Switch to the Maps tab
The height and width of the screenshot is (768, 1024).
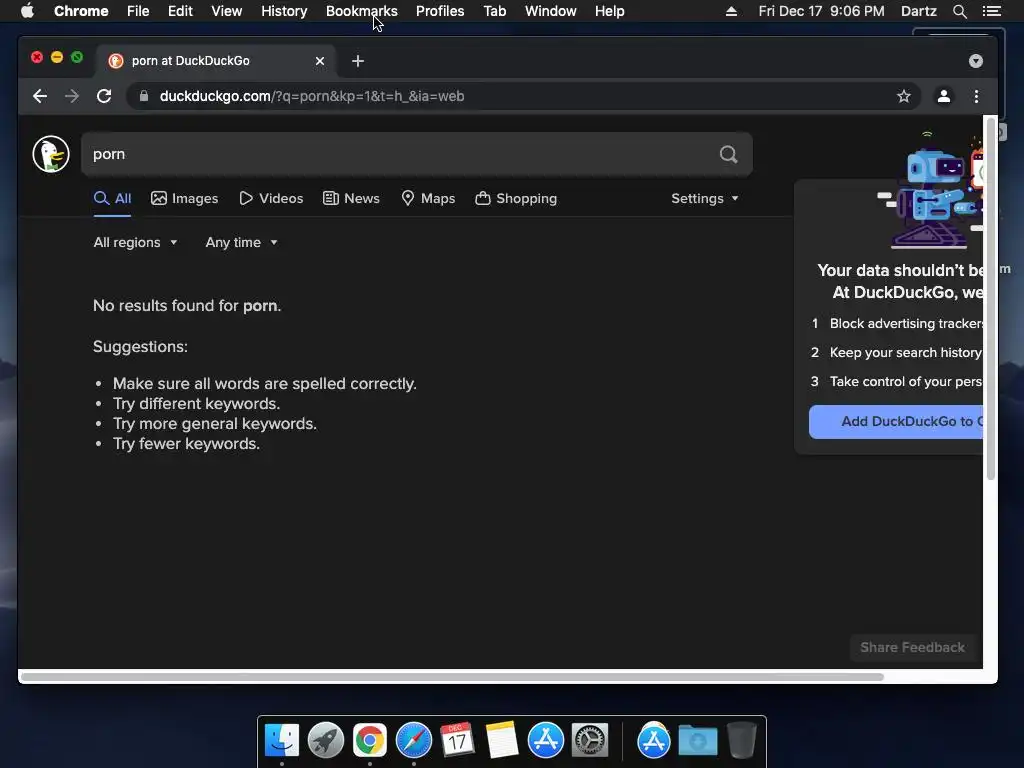click(428, 199)
